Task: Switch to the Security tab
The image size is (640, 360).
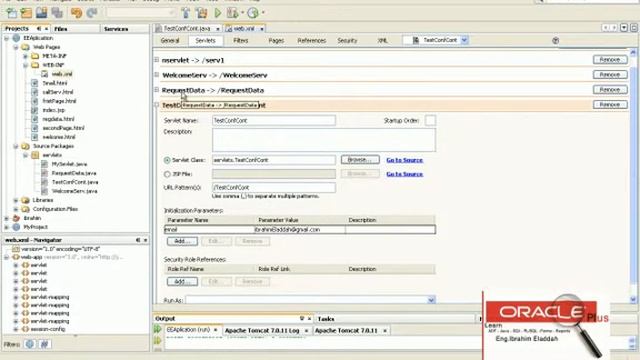Action: tap(347, 40)
